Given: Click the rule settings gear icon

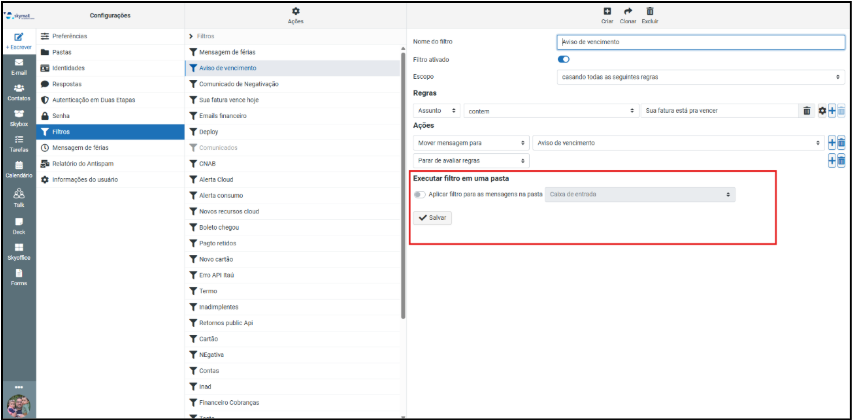Looking at the screenshot, I should (x=822, y=110).
